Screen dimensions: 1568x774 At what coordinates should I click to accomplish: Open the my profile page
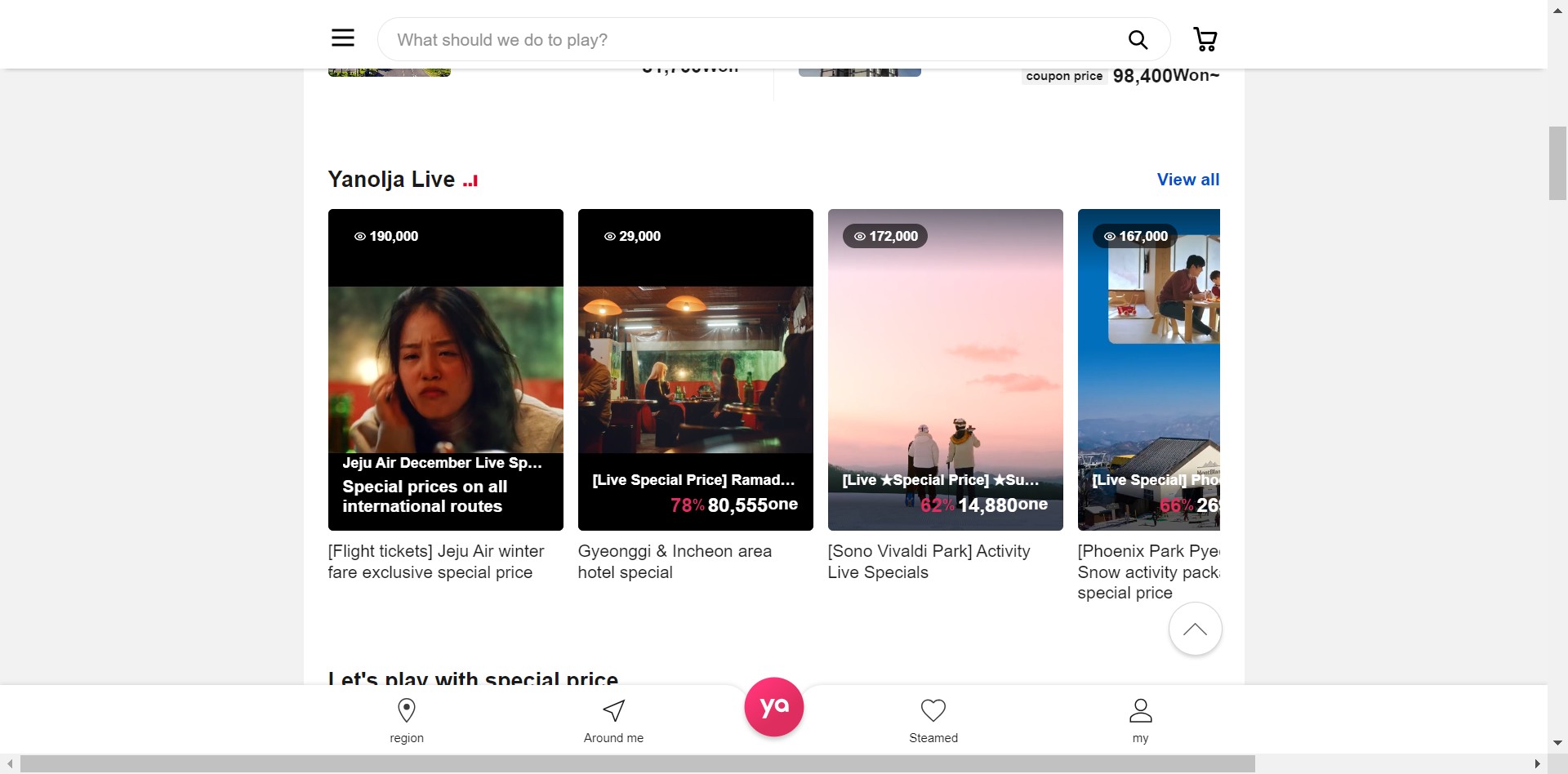[x=1140, y=720]
